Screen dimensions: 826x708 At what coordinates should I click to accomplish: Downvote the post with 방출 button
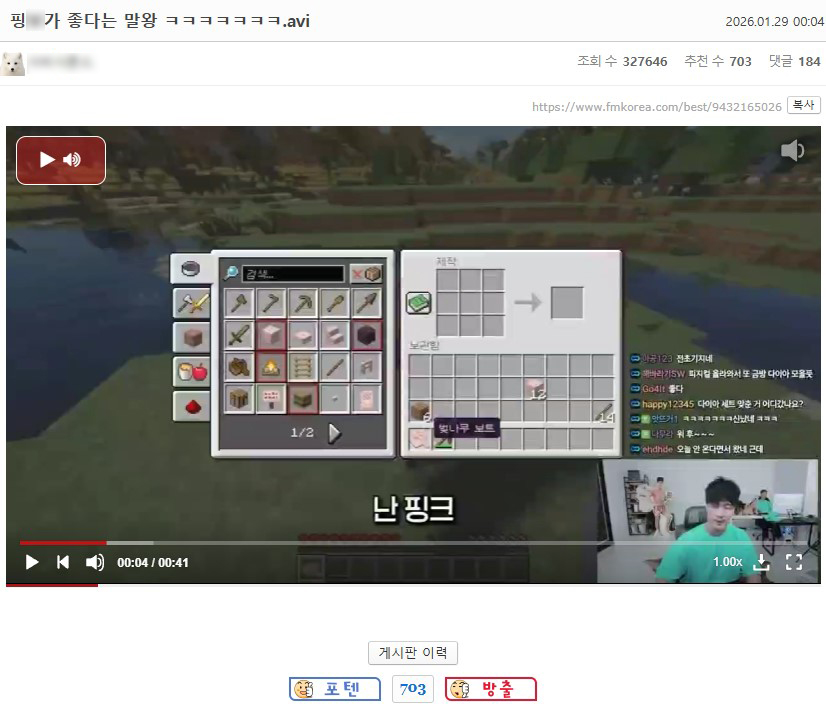491,689
